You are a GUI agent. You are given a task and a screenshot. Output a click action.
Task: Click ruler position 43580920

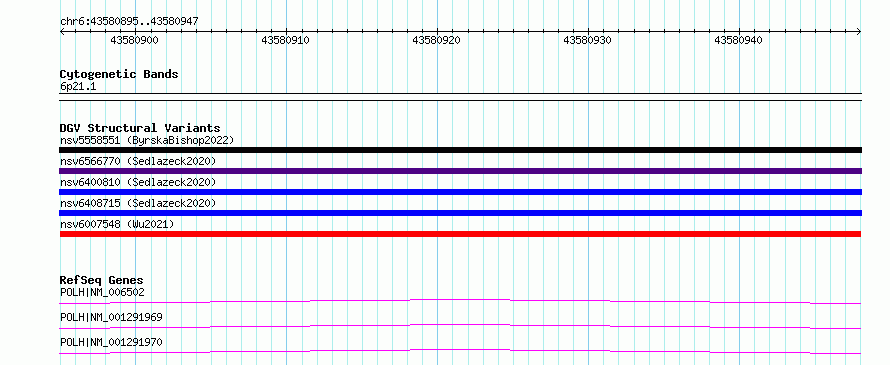436,40
